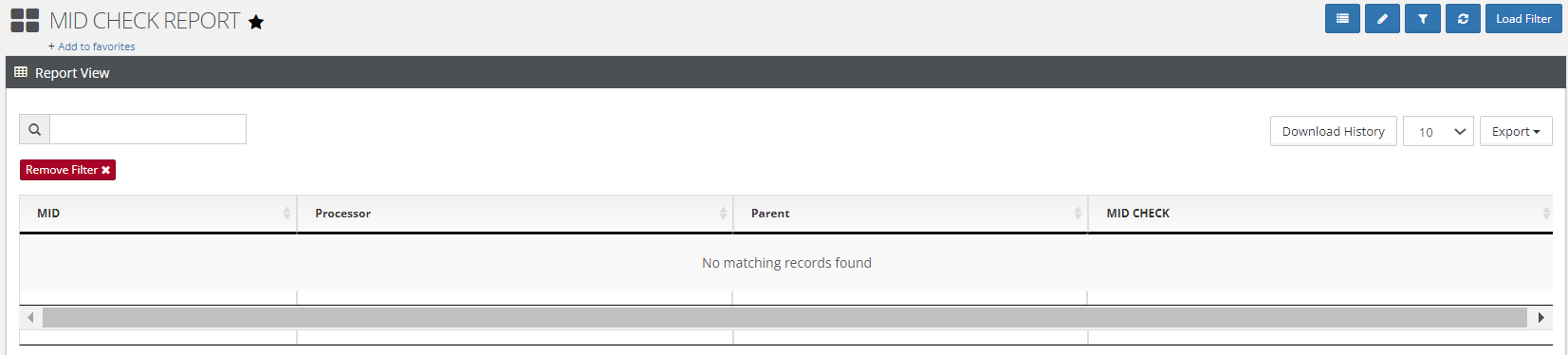This screenshot has height=355, width=1568.
Task: Click Remove Filter red button
Action: [x=67, y=170]
